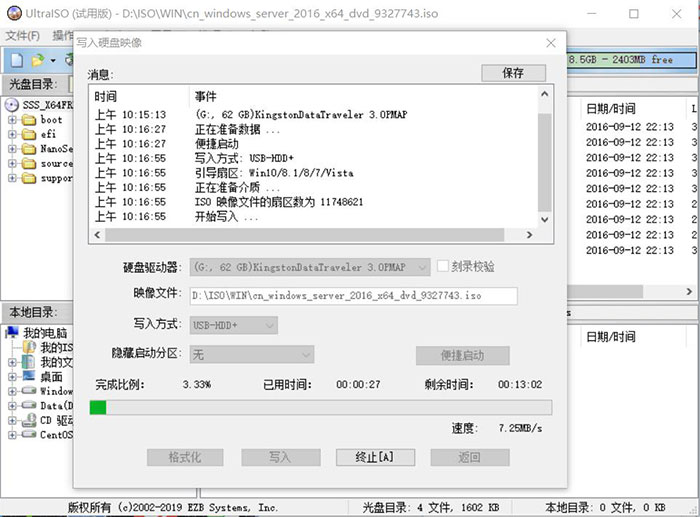The image size is (700, 517).
Task: Expand the support folder tree node
Action: pos(12,178)
